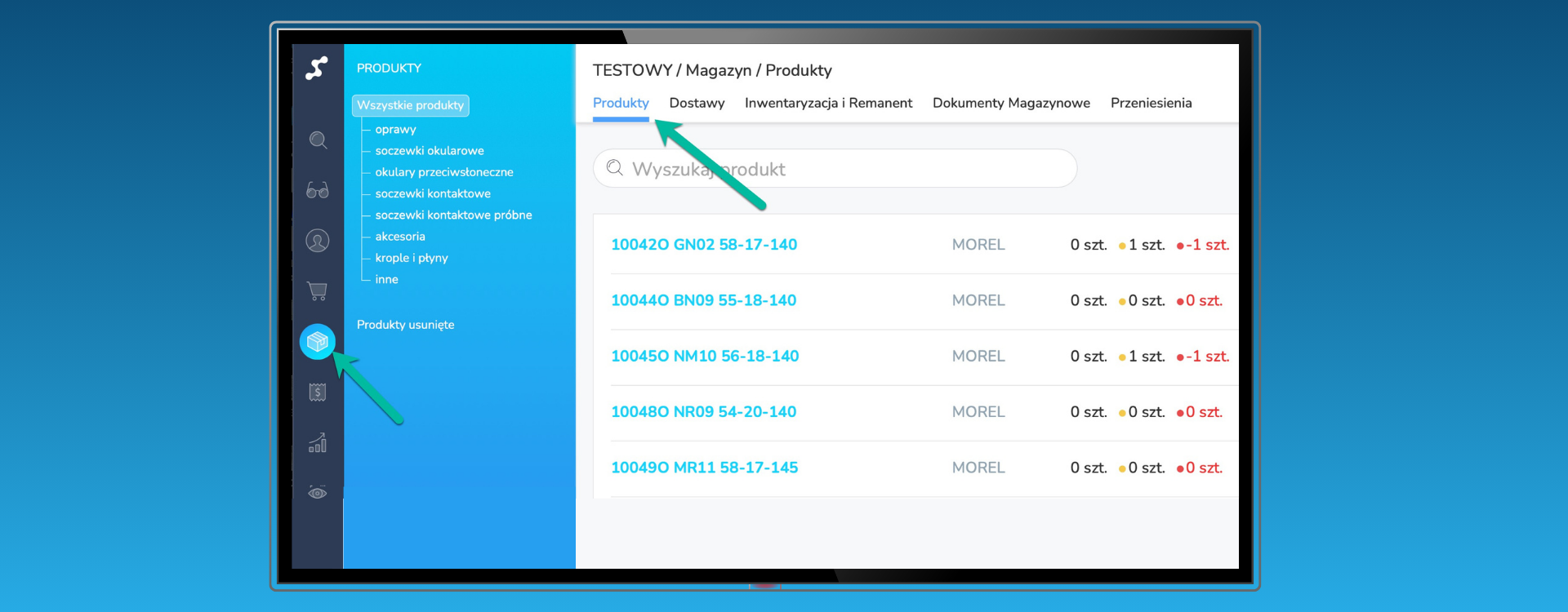Open the receipt dollar sidebar icon

pos(318,392)
